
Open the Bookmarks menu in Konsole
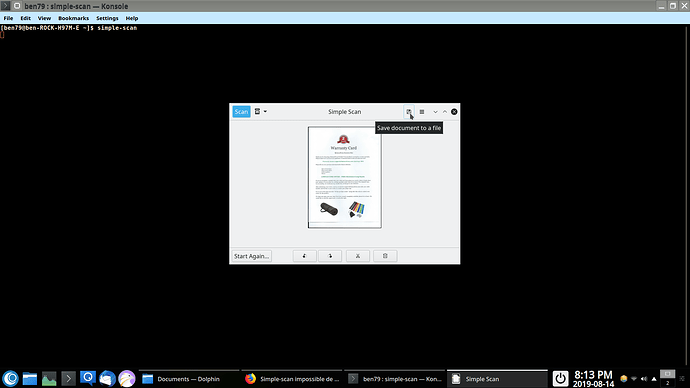pos(73,18)
